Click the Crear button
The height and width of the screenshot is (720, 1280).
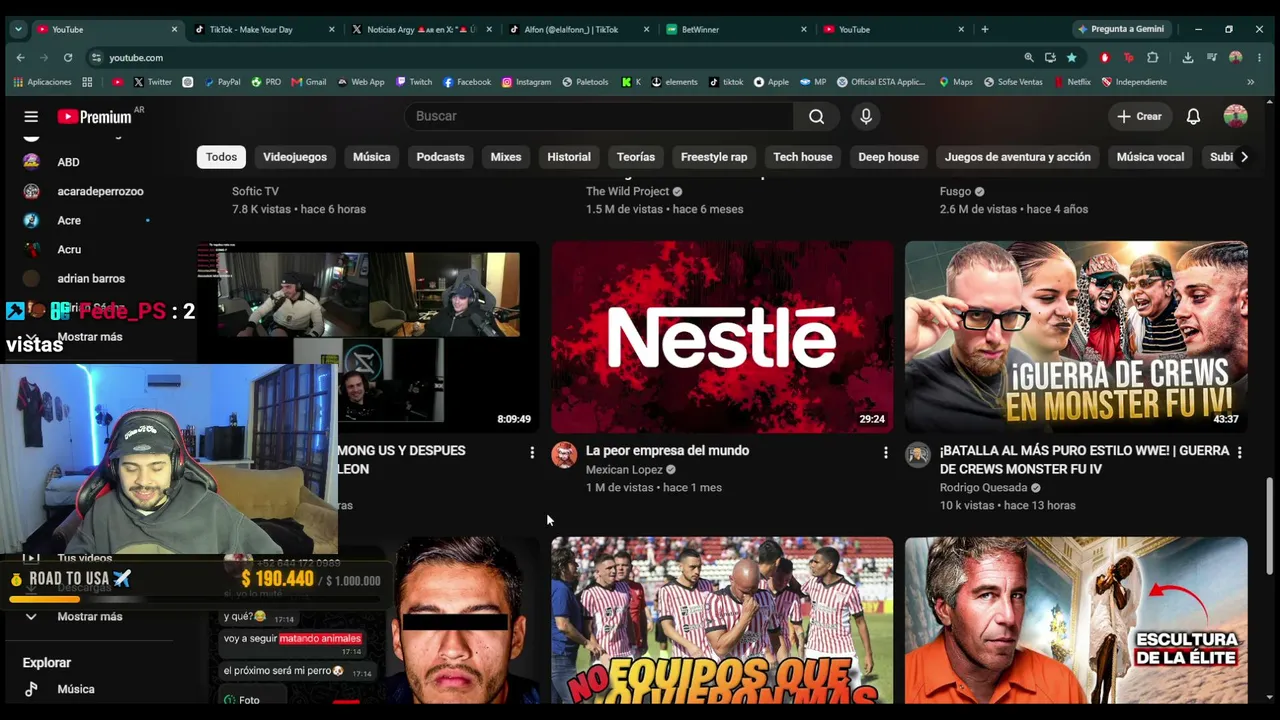[x=1139, y=117]
